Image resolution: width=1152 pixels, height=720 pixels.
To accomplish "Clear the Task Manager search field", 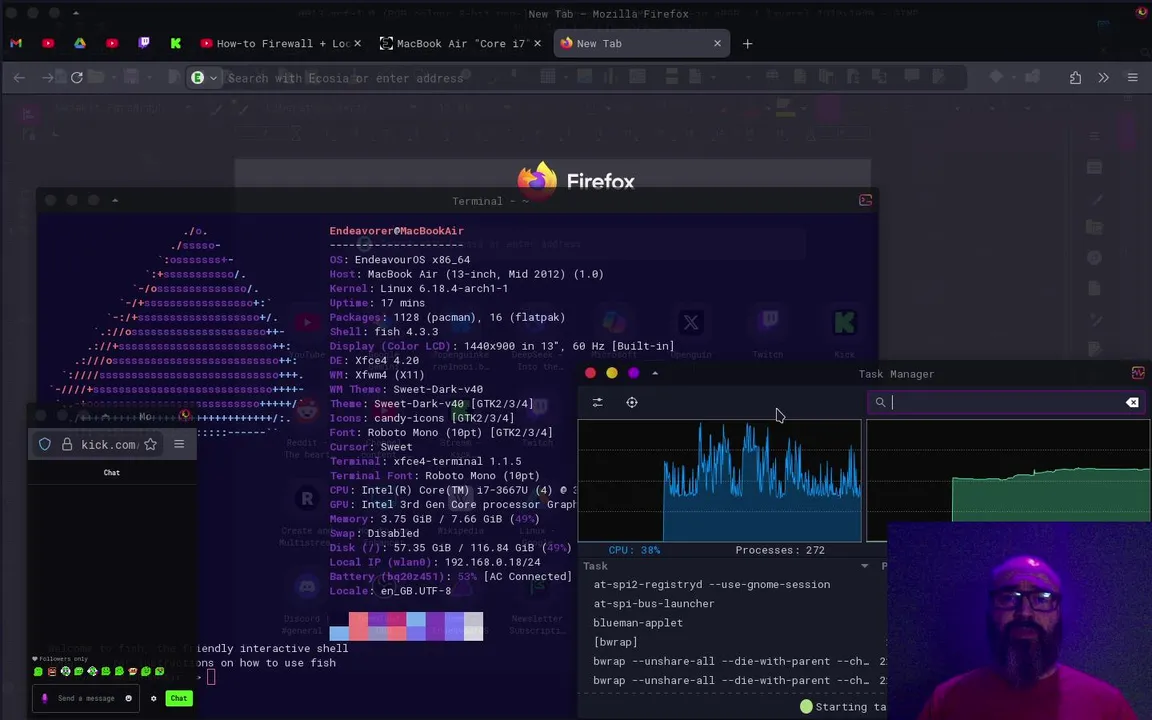I will pos(1132,402).
